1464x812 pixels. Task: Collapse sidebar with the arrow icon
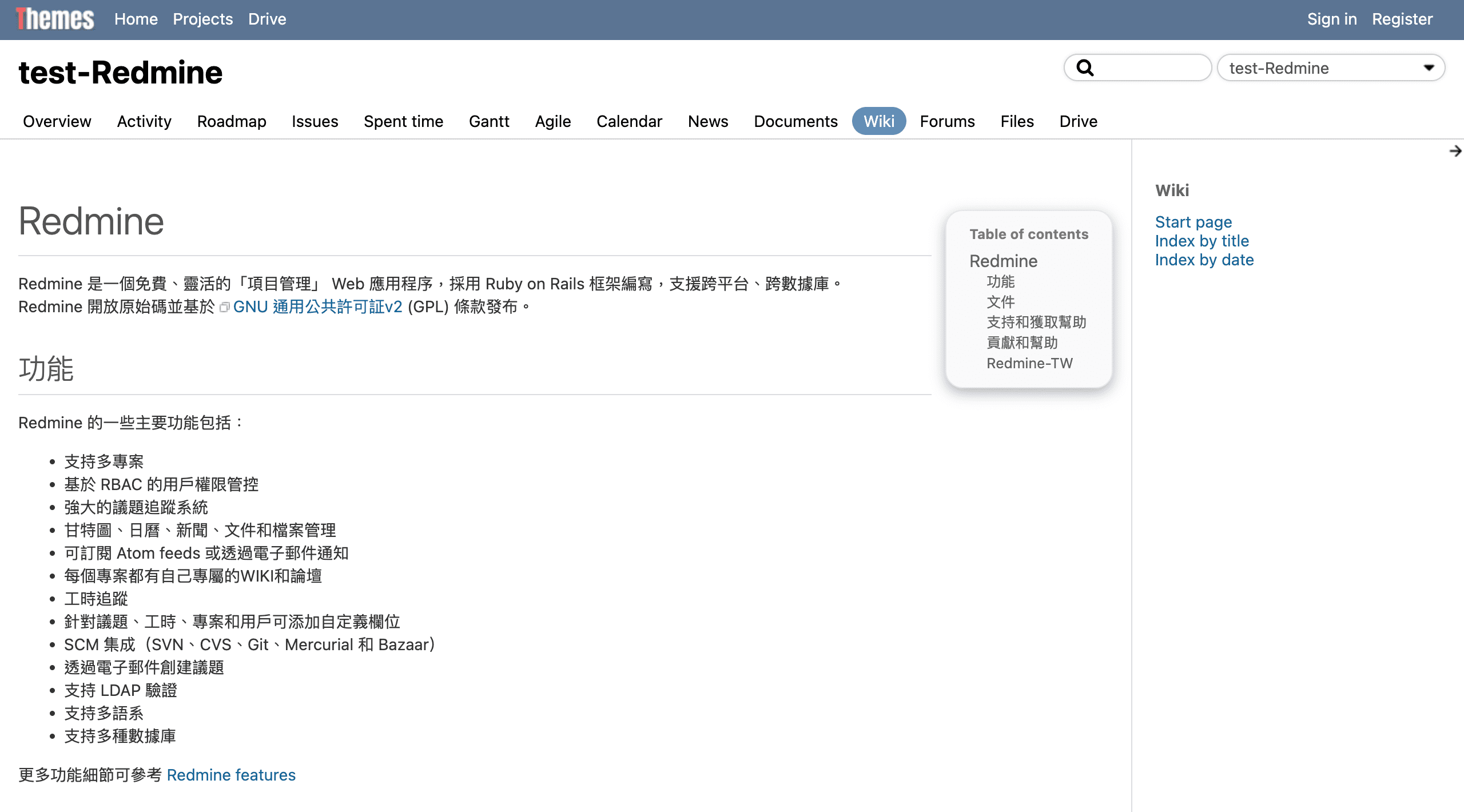pos(1455,151)
